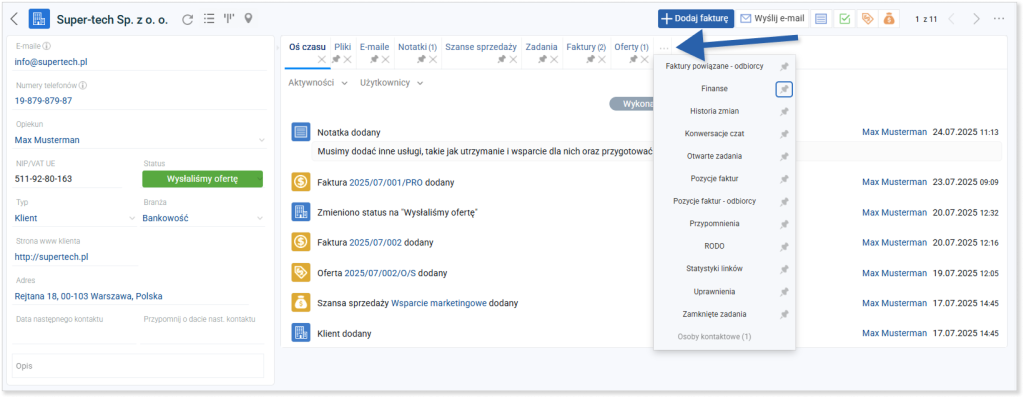Viewport: 1024px width, 398px height.
Task: Close the Oś czasu tab
Action: (x=321, y=59)
